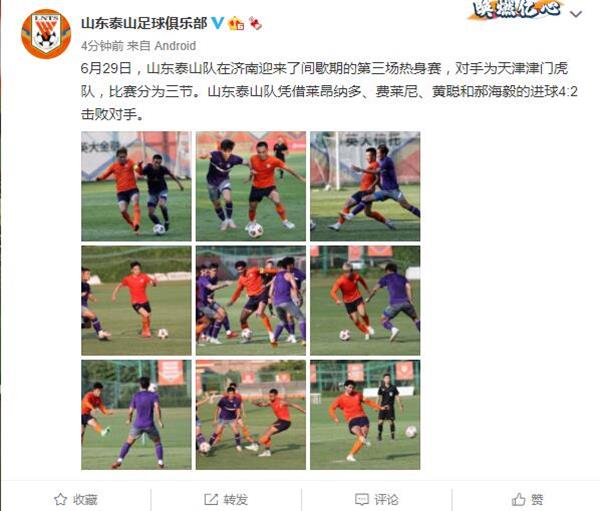Open the 山东泰山足球俱乐部 profile name link
Viewport: 600px width, 511px height.
point(144,23)
